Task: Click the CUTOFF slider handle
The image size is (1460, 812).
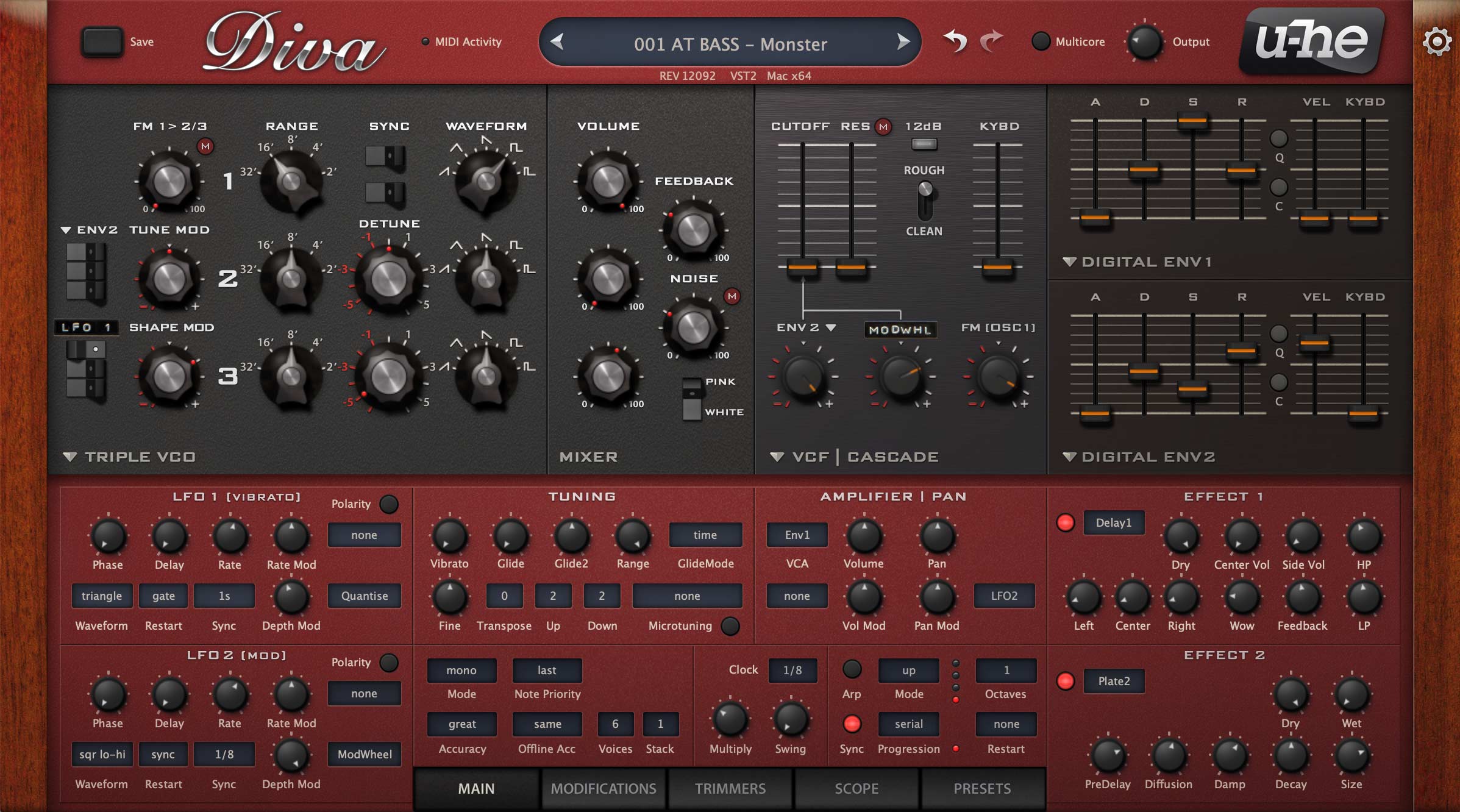Action: 802,267
